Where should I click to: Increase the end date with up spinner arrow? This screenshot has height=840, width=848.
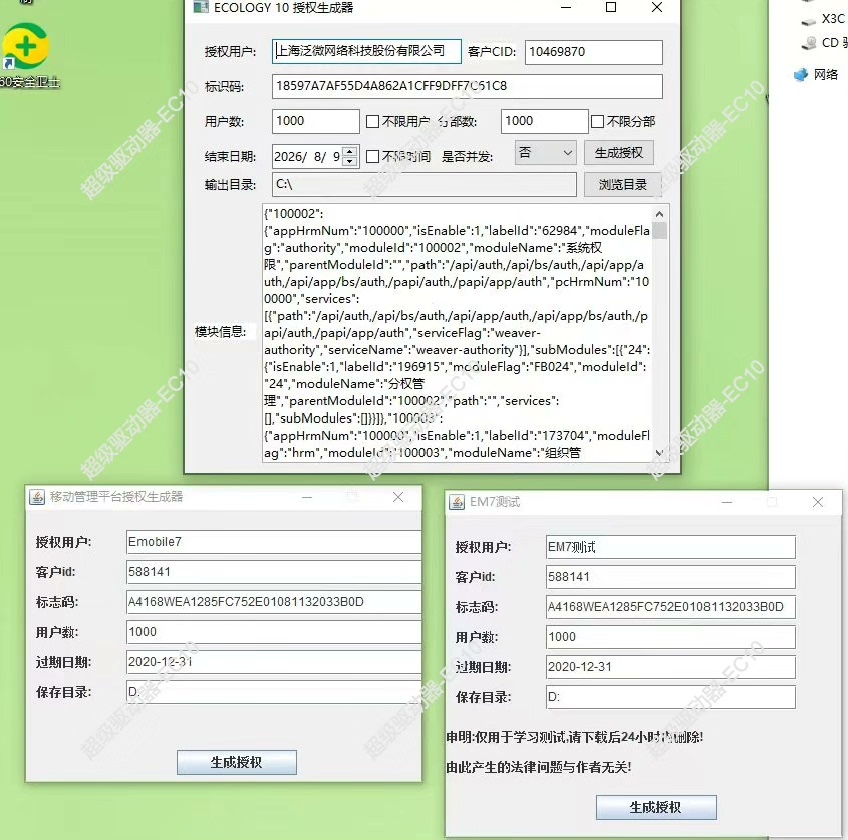(350, 151)
